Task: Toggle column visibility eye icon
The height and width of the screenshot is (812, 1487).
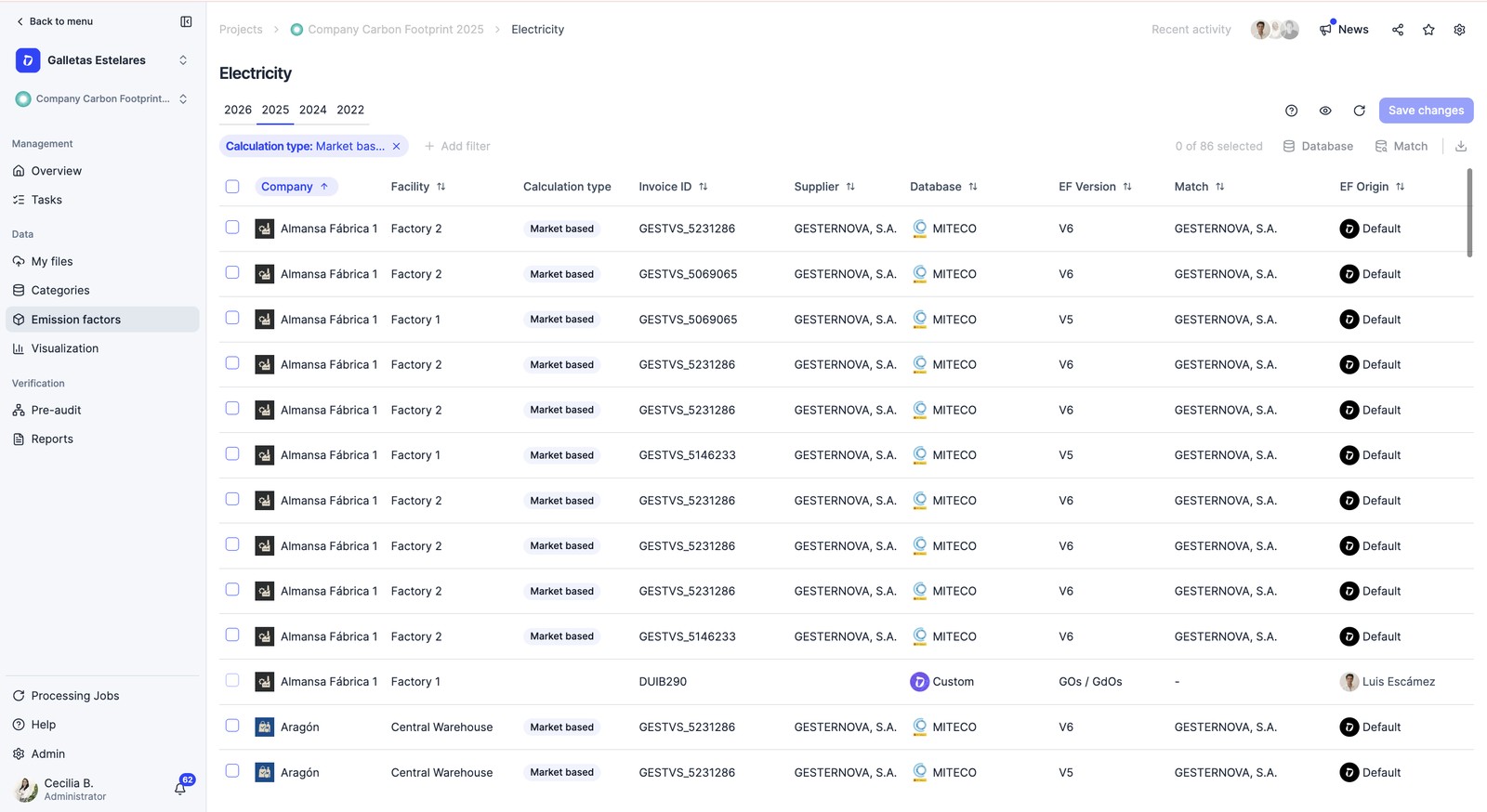Action: tap(1325, 111)
